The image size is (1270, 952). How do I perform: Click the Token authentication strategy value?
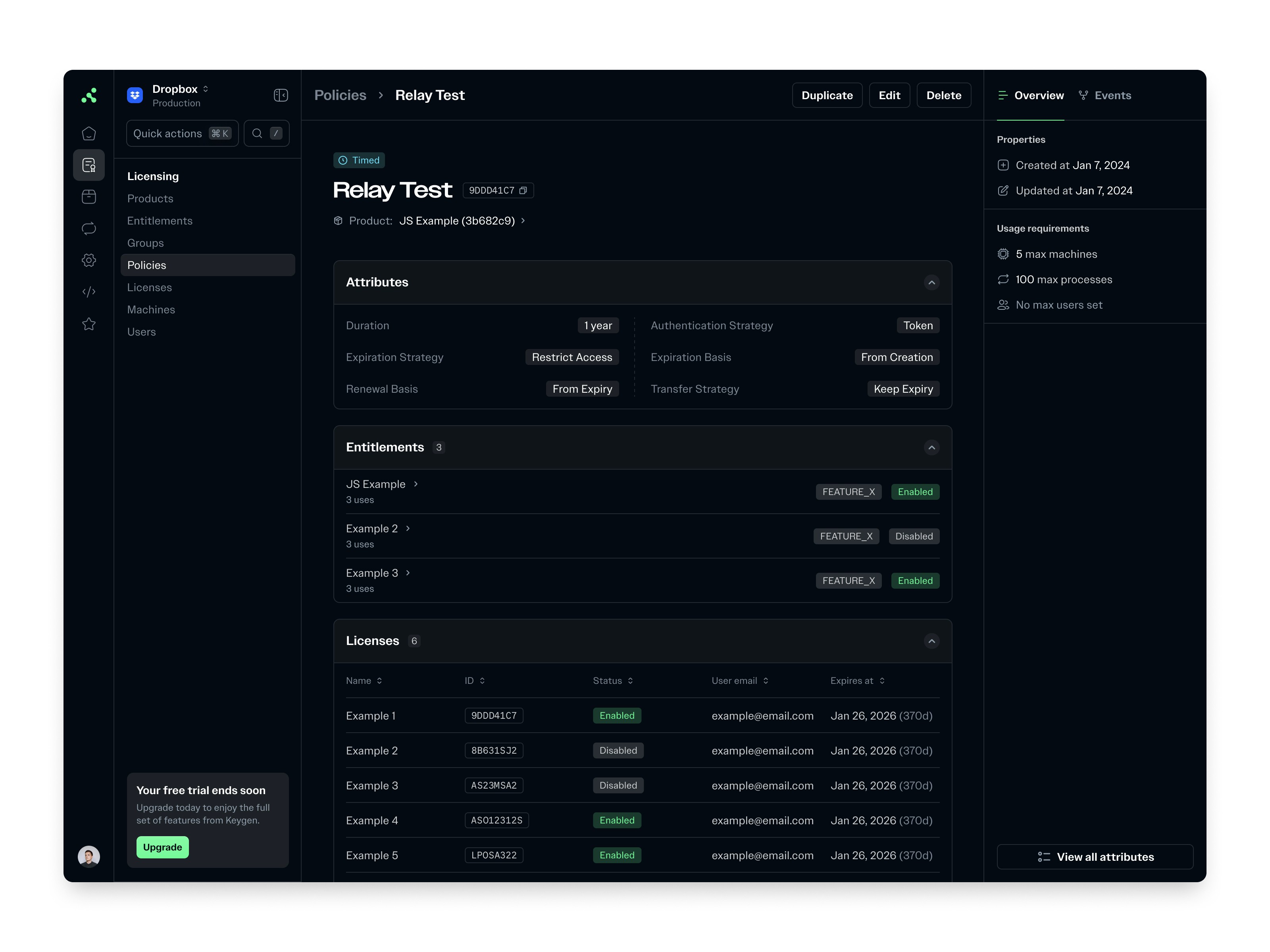(918, 325)
